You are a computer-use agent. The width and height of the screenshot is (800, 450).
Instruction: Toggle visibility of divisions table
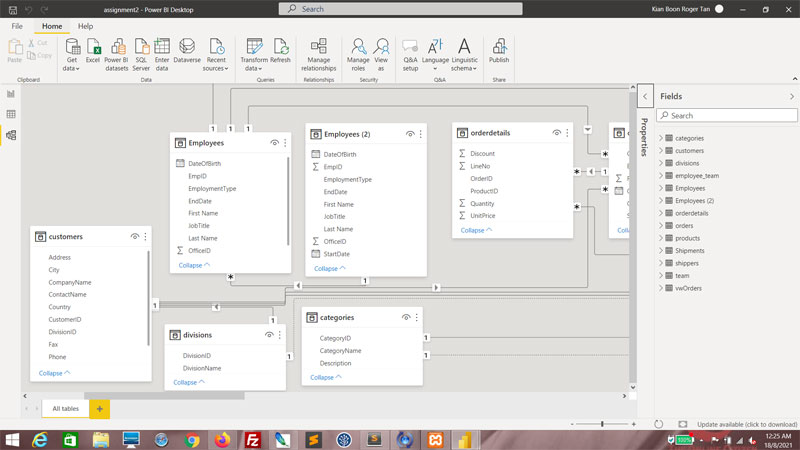coord(269,335)
